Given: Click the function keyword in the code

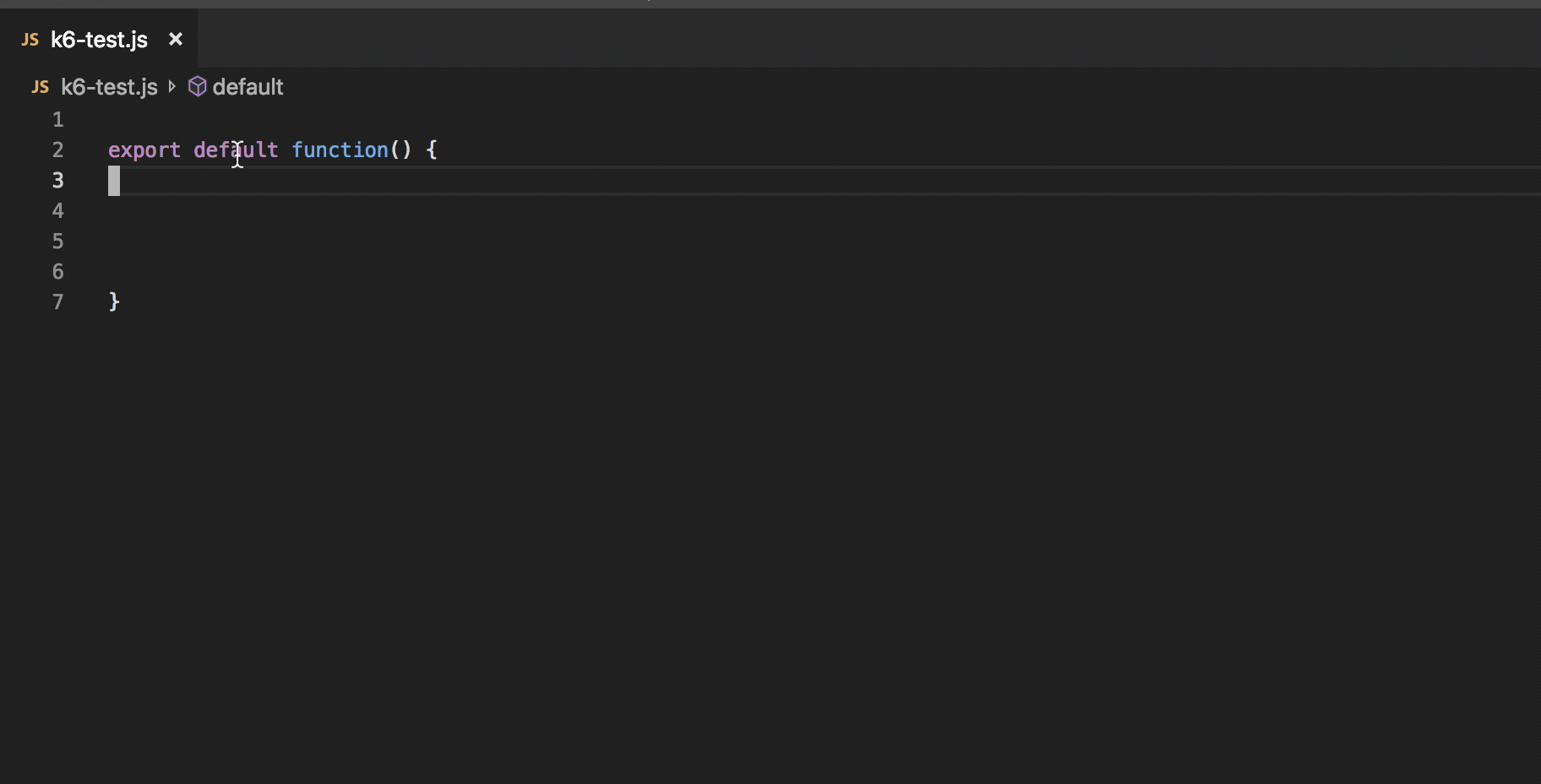Looking at the screenshot, I should point(340,150).
